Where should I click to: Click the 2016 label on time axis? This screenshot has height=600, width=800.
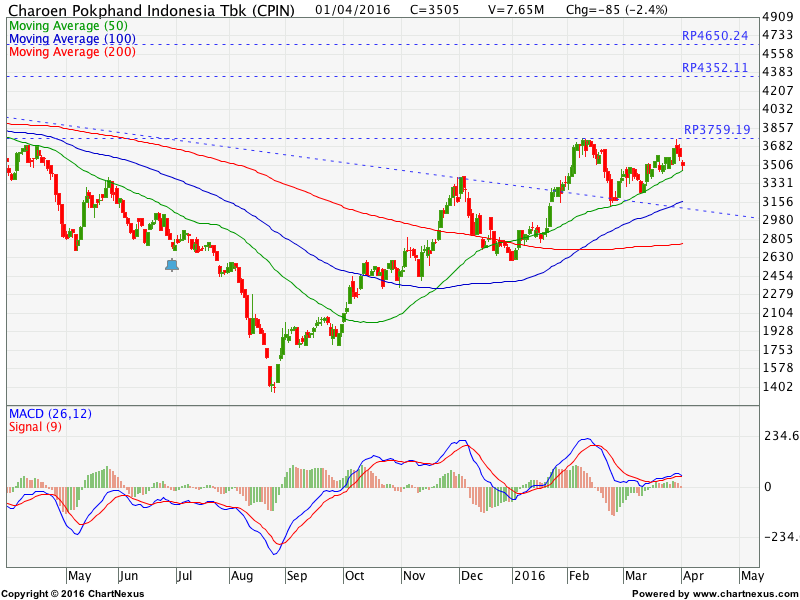(529, 576)
